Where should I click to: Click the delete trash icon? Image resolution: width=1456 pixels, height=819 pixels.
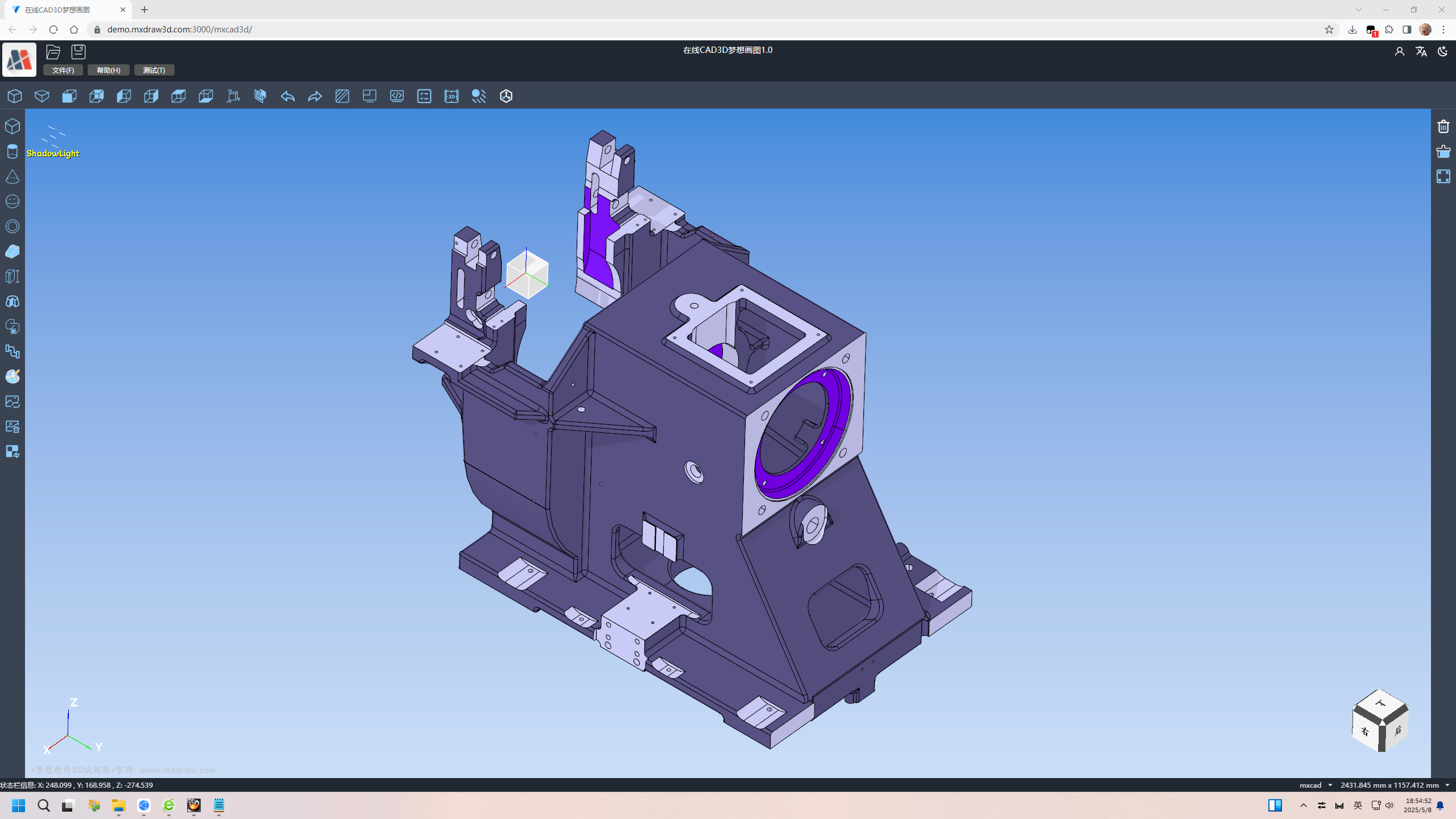coord(1443,126)
